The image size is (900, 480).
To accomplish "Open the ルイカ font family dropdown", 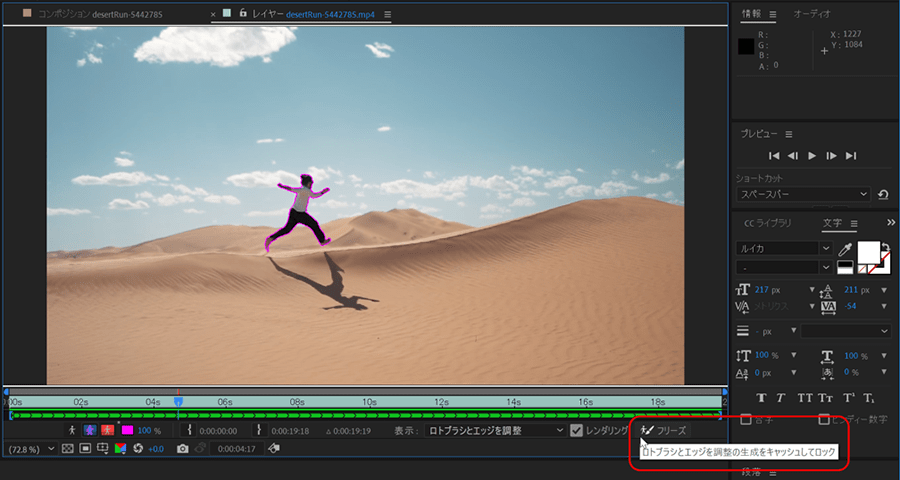I will [x=786, y=248].
